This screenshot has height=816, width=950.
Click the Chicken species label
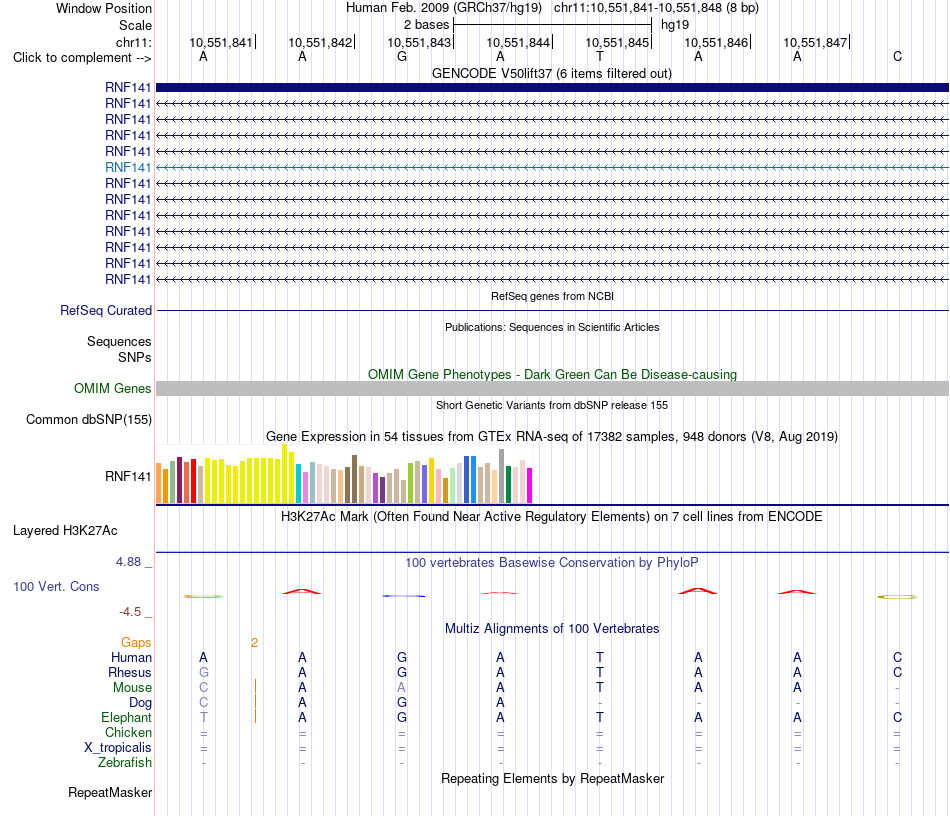[x=128, y=732]
